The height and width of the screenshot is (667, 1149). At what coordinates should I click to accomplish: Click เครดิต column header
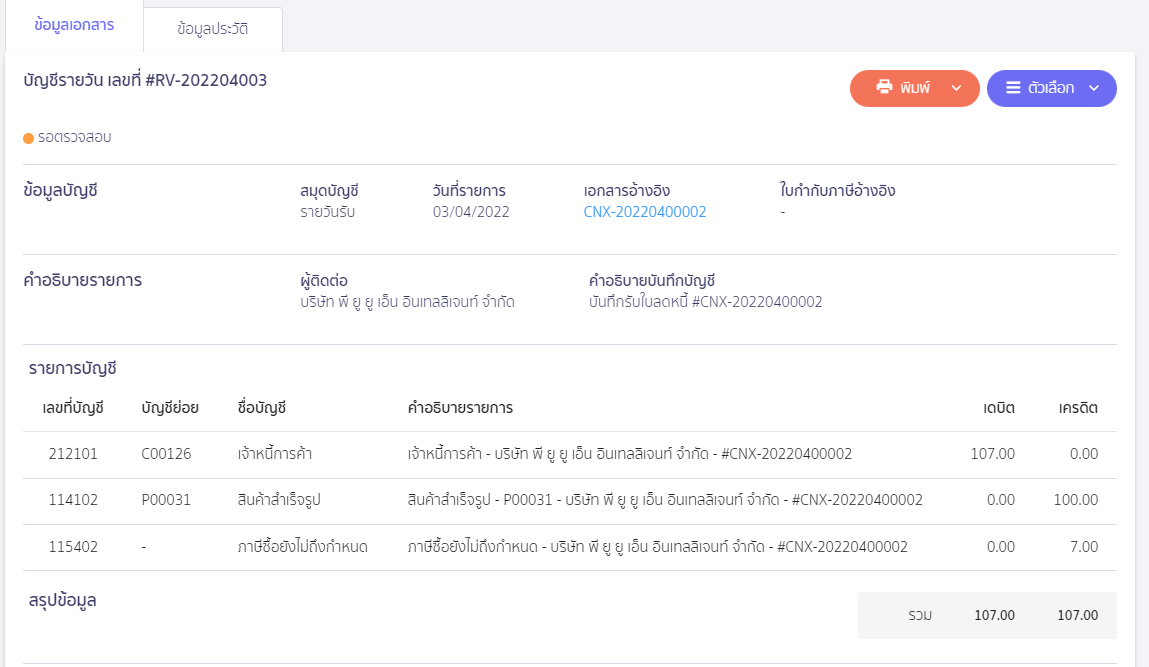click(x=1078, y=408)
